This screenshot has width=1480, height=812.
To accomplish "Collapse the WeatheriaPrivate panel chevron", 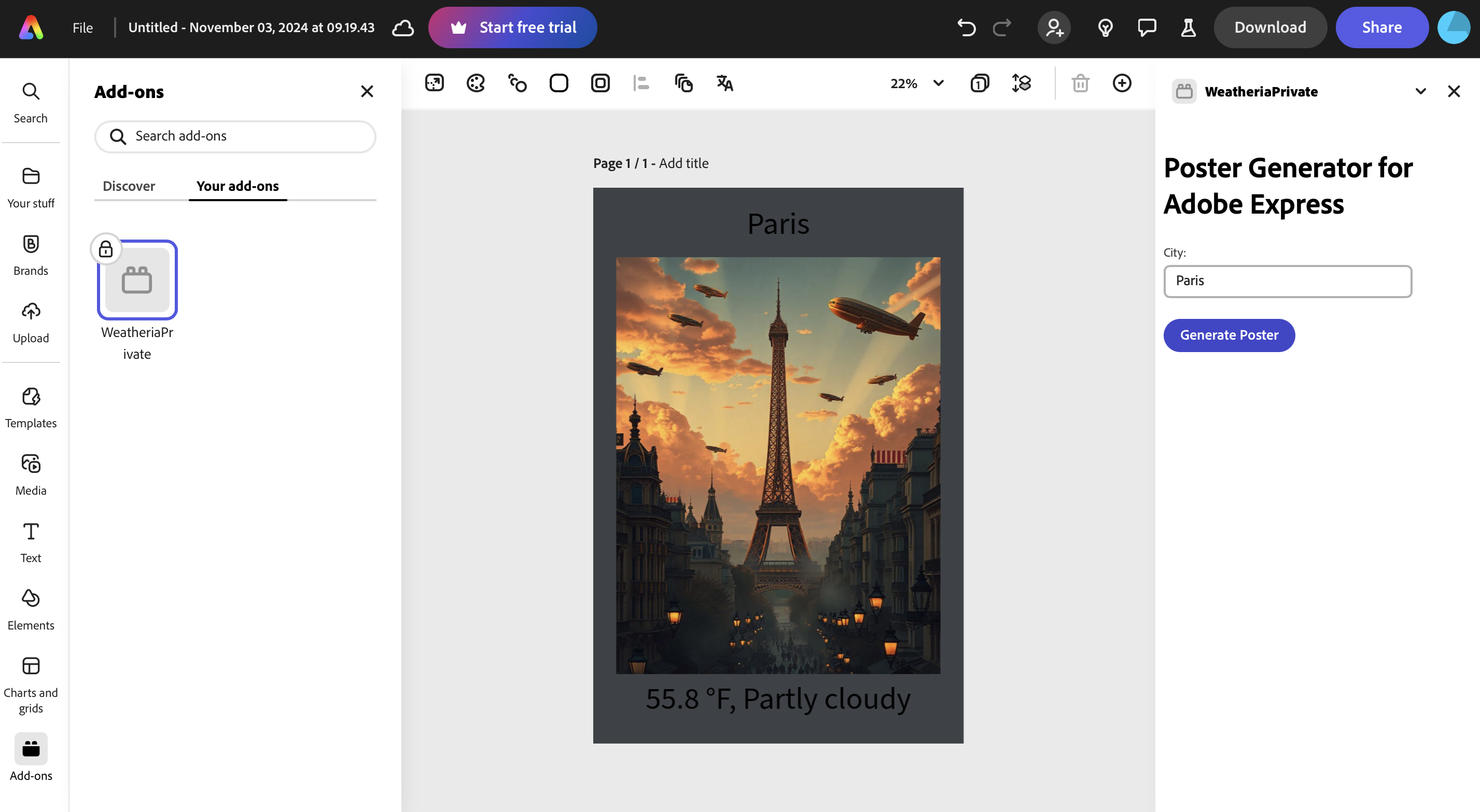I will tap(1420, 91).
